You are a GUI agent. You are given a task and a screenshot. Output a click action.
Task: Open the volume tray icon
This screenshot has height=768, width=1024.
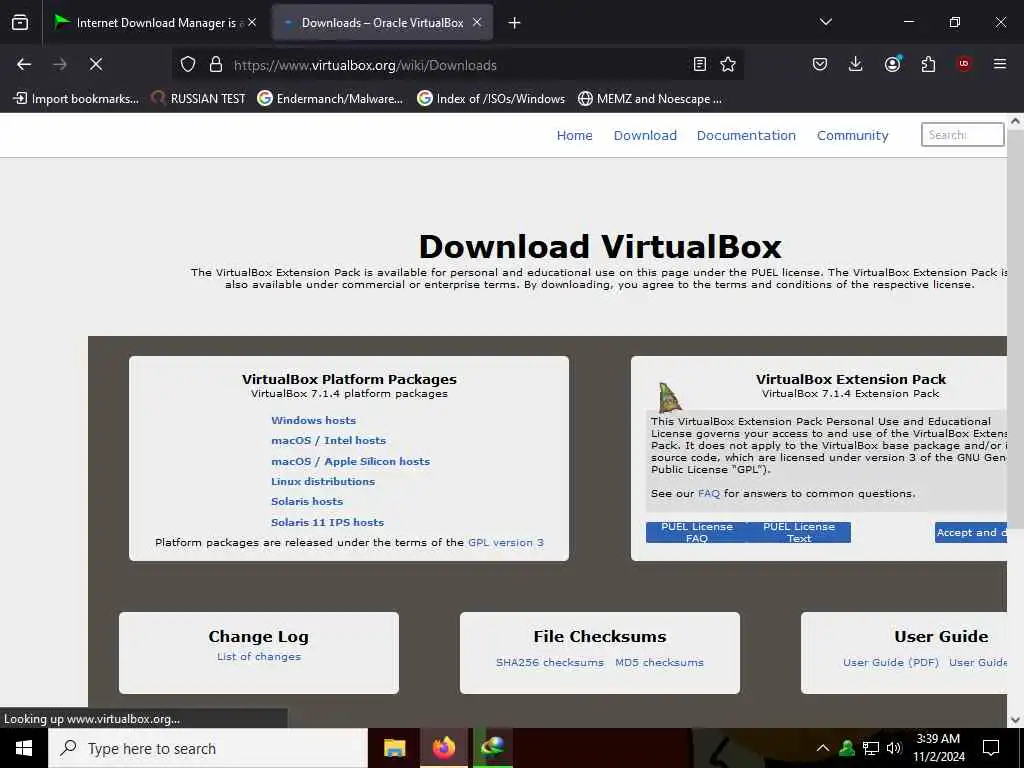(x=894, y=748)
